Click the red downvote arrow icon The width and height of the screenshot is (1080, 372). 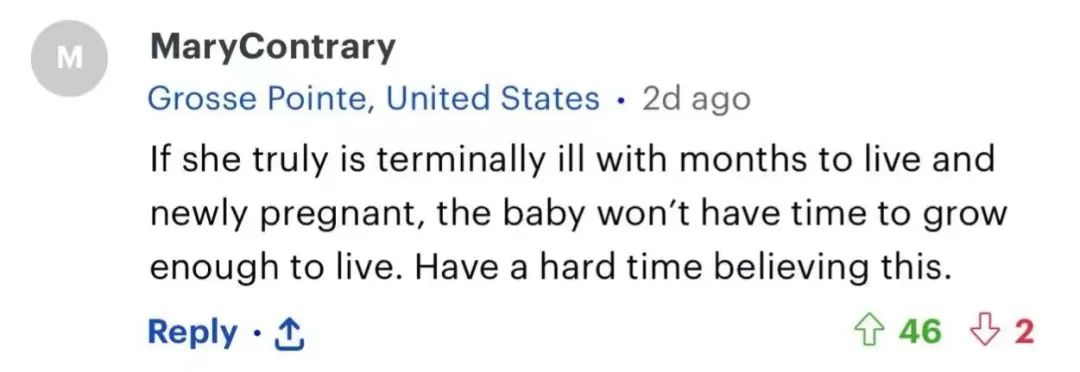[x=988, y=332]
